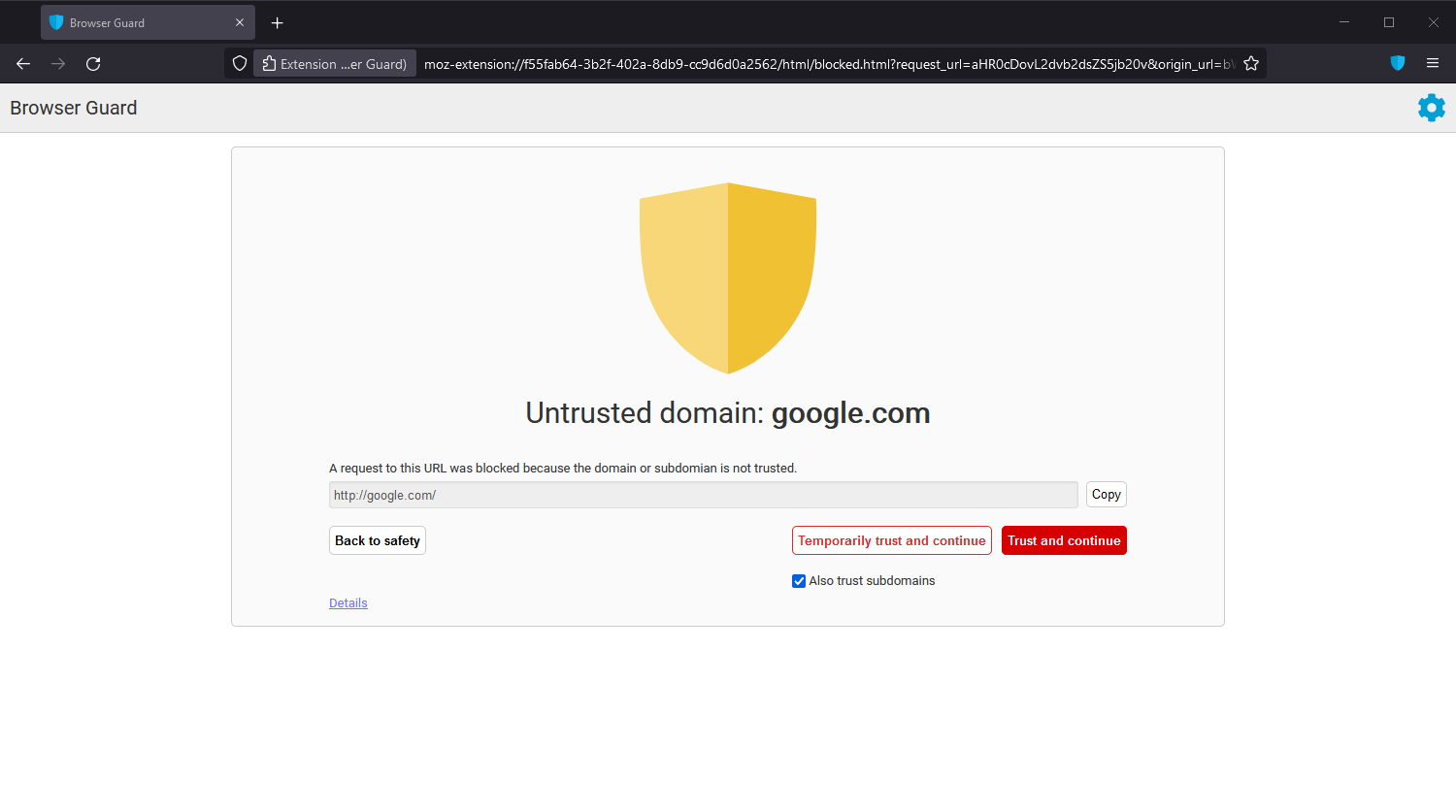This screenshot has height=812, width=1456.
Task: Click the large yellow shield image
Action: click(728, 278)
